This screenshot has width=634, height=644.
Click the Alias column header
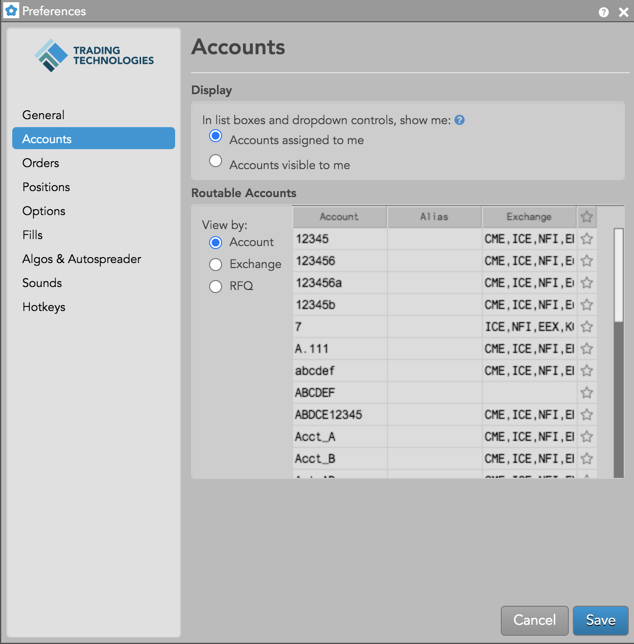click(434, 217)
